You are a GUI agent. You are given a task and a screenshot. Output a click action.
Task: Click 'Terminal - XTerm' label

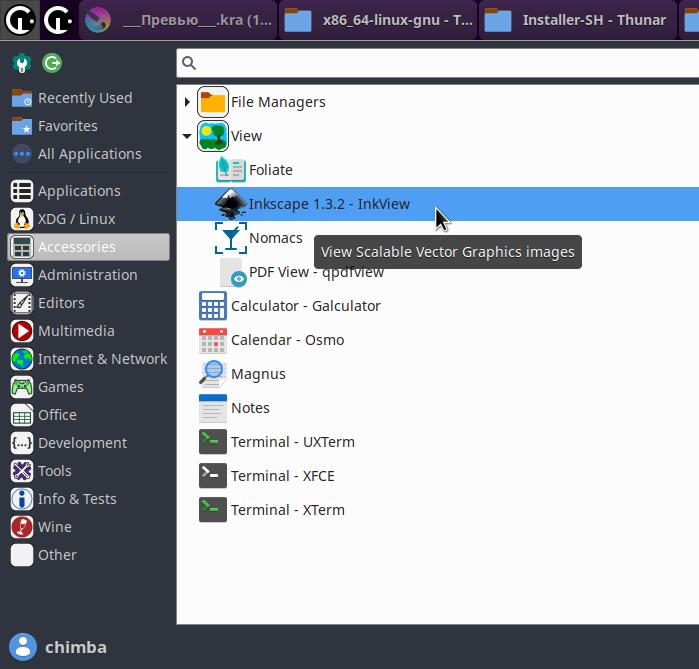(x=288, y=510)
